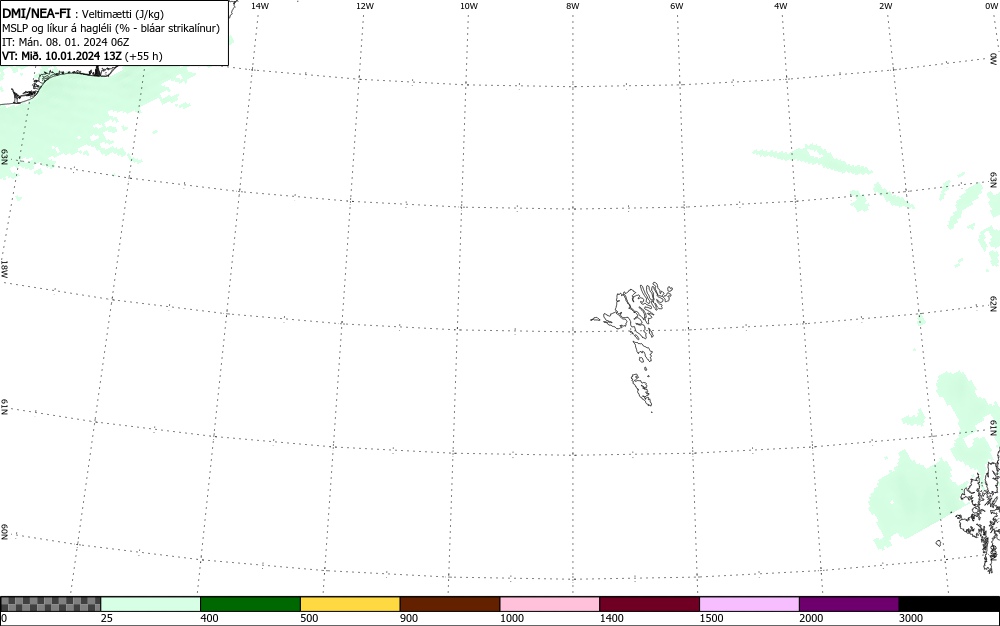Image resolution: width=1000 pixels, height=626 pixels.
Task: Click the legend value 900
Action: tap(409, 618)
